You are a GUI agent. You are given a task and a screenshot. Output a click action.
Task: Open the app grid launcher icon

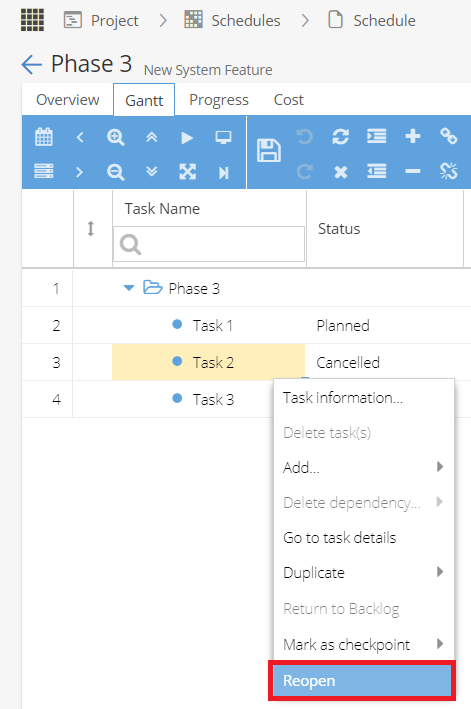[x=33, y=20]
